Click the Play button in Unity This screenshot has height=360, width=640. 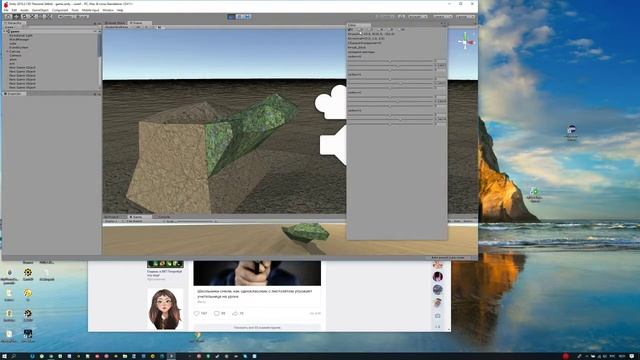[x=231, y=17]
